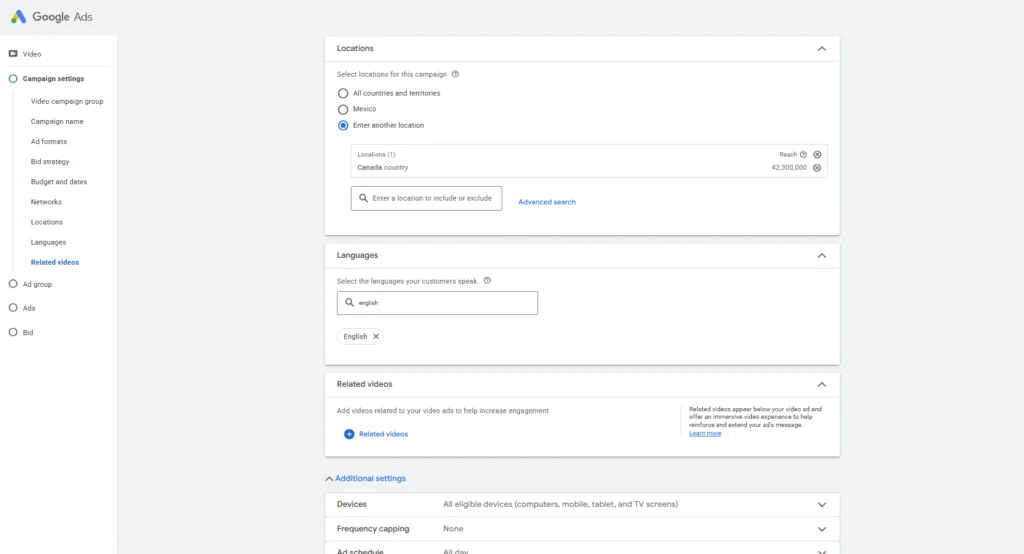Click Locations (1) header text
Viewport: 1024px width, 554px height.
[376, 155]
